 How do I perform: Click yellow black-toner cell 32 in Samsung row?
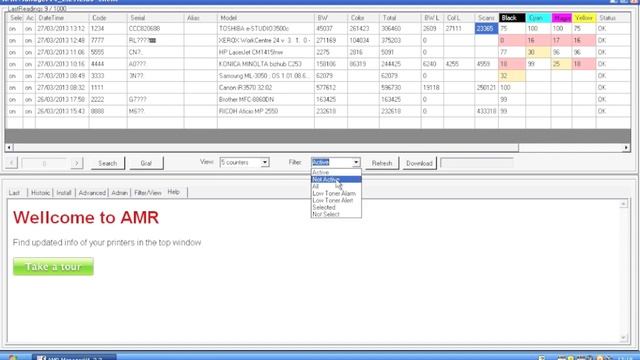pos(512,76)
